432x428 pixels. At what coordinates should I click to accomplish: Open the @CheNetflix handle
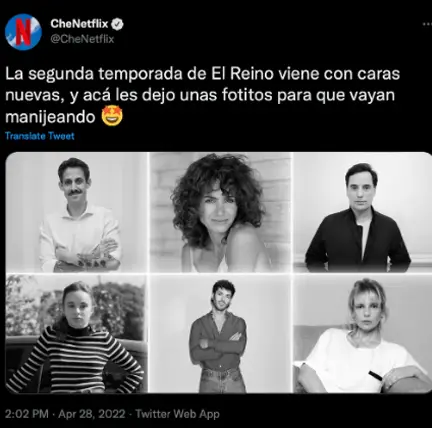(x=82, y=39)
